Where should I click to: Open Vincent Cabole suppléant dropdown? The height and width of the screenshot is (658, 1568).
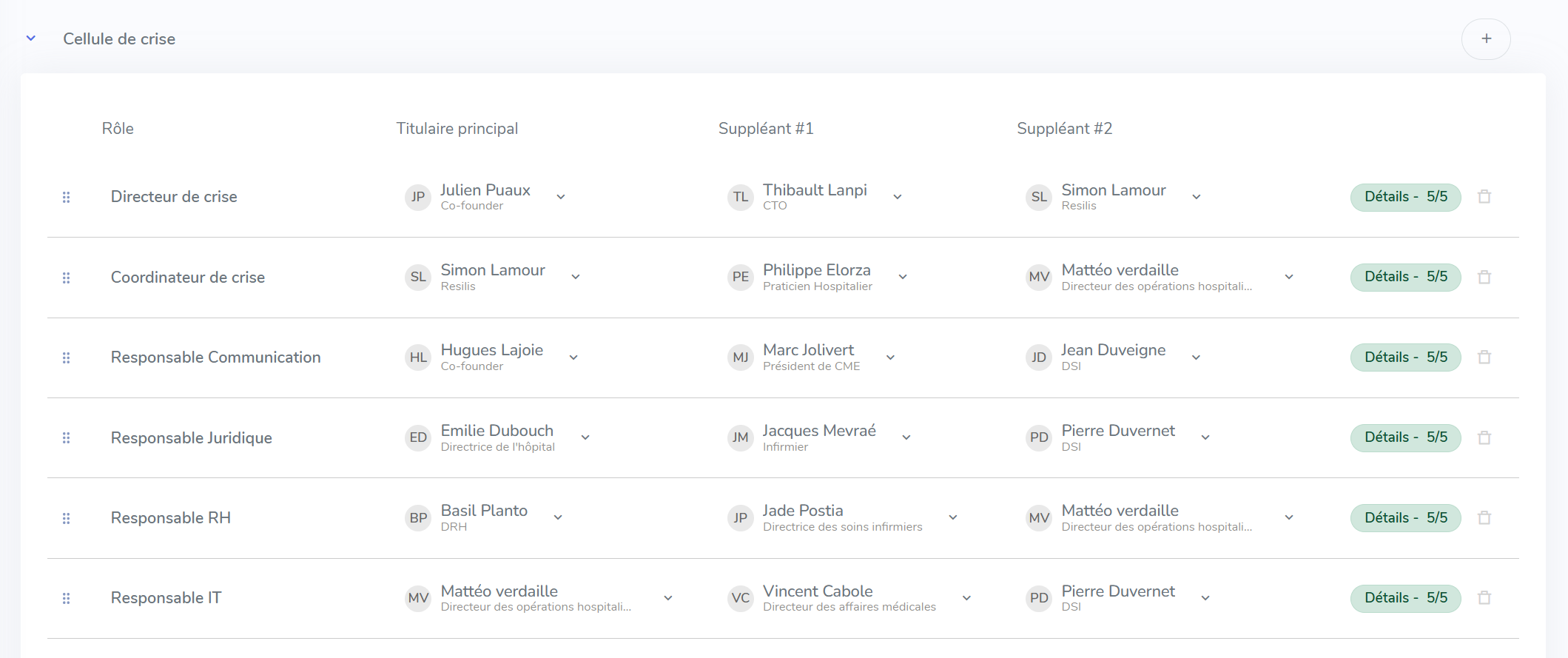966,598
